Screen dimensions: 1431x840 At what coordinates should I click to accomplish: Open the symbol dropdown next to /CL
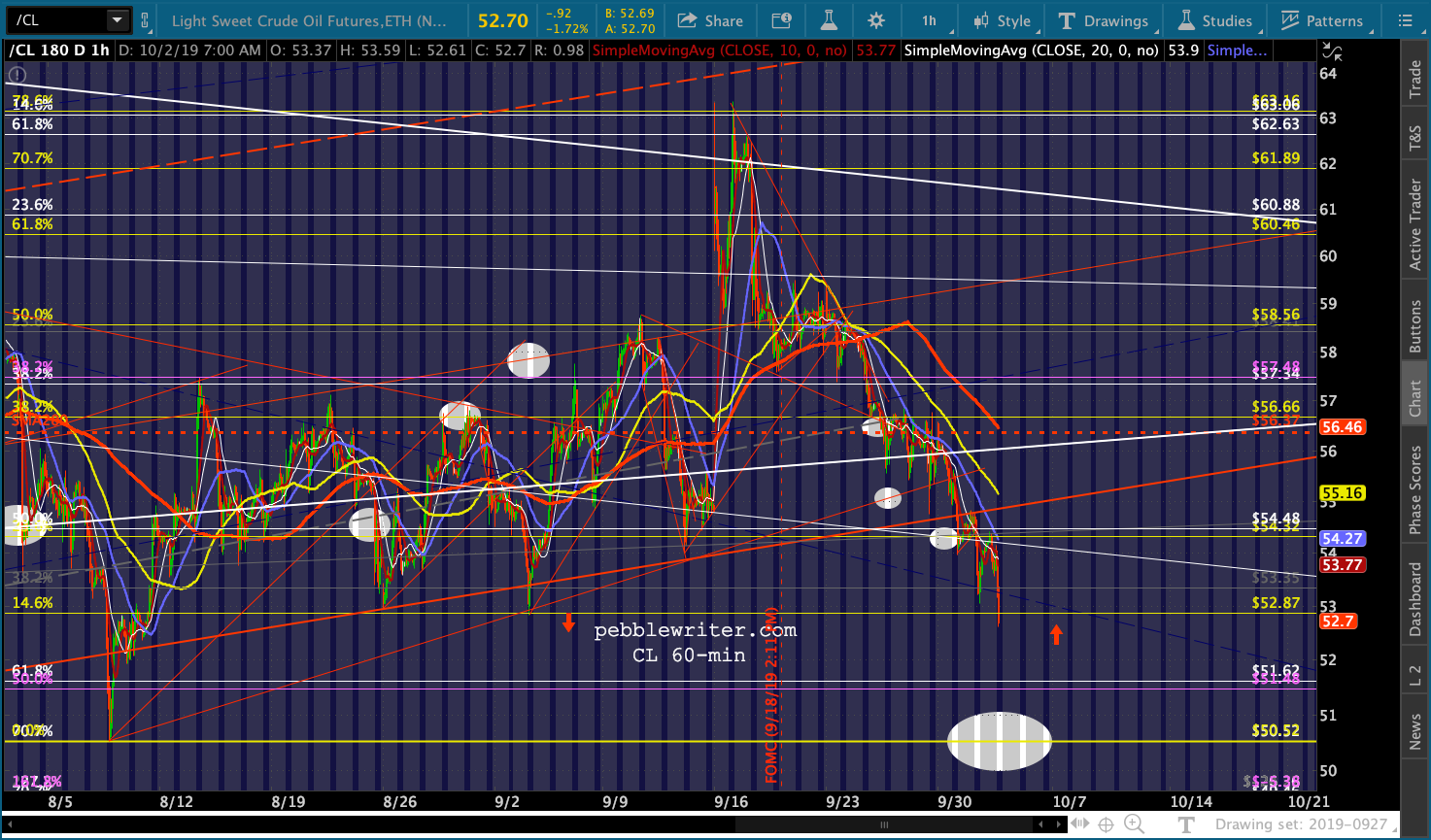117,20
